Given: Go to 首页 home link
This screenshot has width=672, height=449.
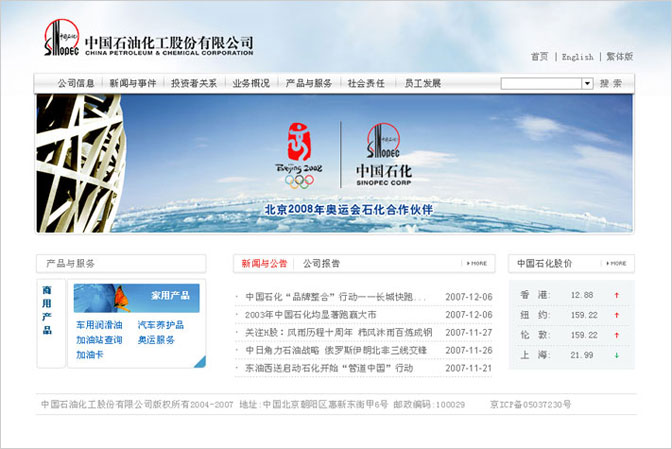Looking at the screenshot, I should point(540,57).
